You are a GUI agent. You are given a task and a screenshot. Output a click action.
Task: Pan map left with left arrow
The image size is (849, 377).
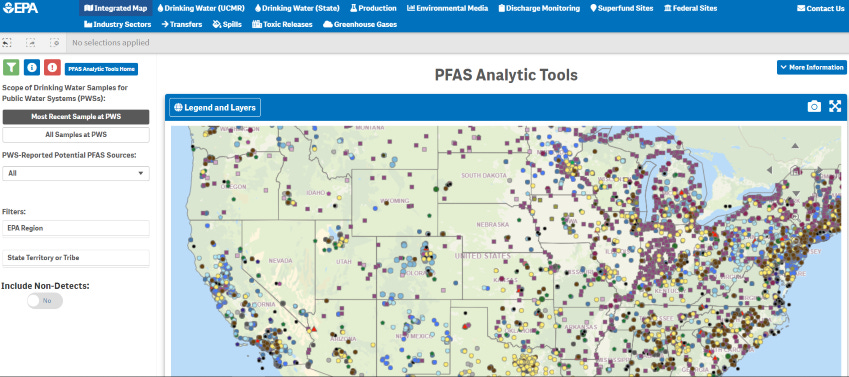click(x=769, y=170)
